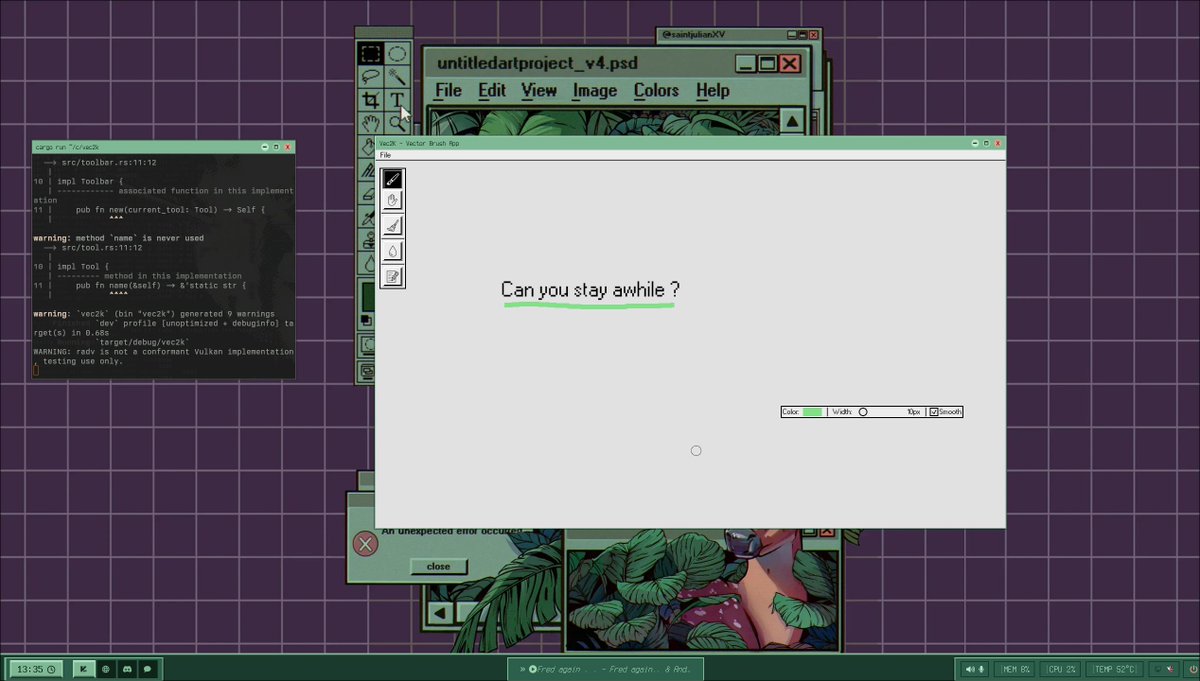Toggle the Smooth checkbox in the brush bar

pyautogui.click(x=936, y=411)
